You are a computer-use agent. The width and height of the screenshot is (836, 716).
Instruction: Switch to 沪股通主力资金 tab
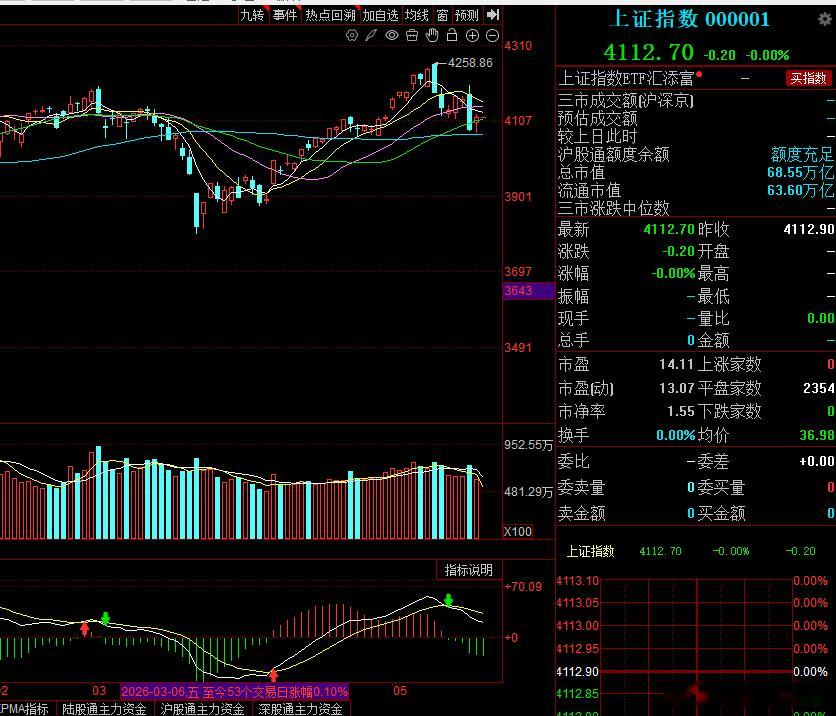click(x=202, y=709)
